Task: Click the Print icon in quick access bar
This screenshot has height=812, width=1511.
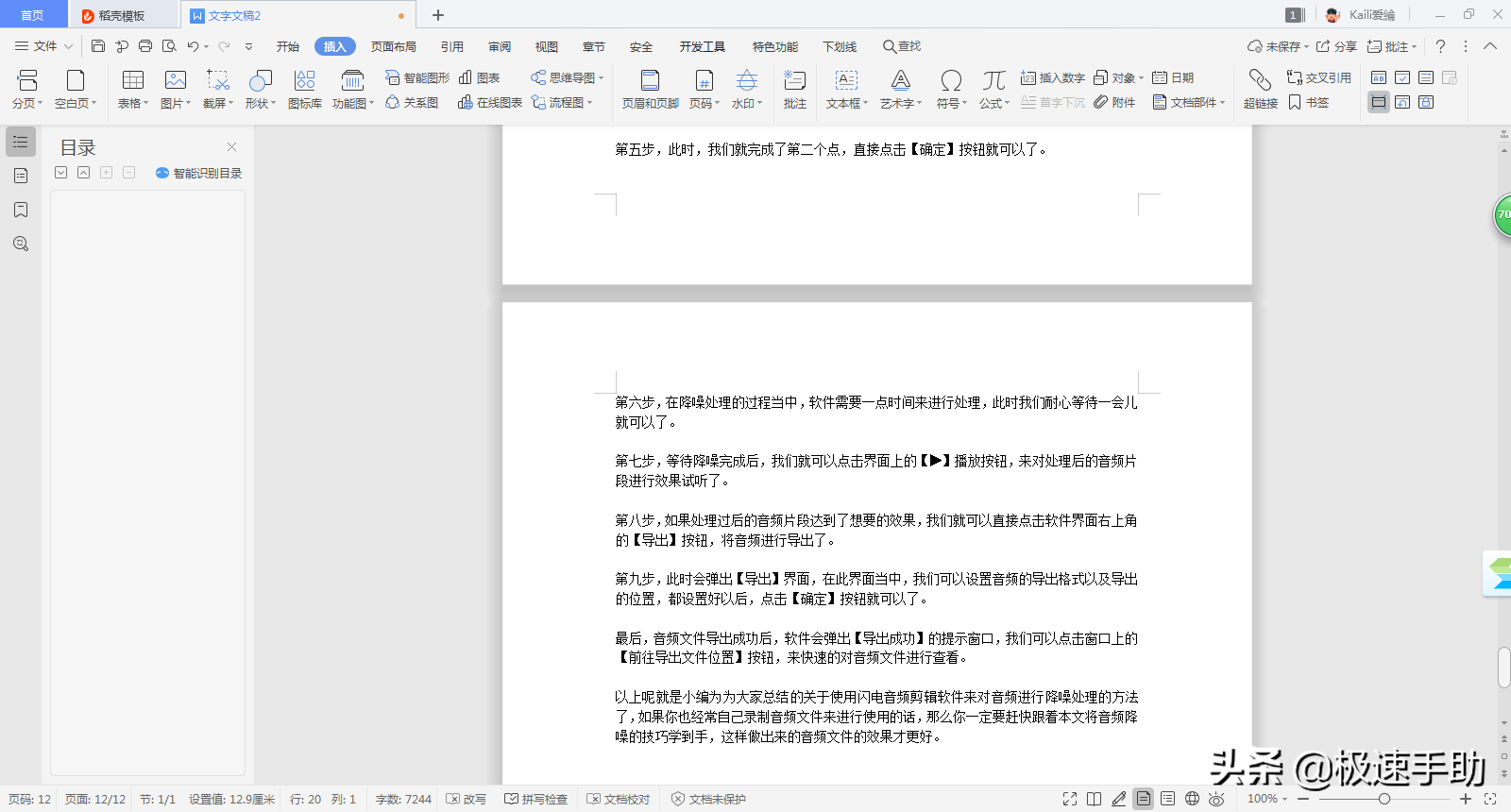Action: (x=145, y=46)
